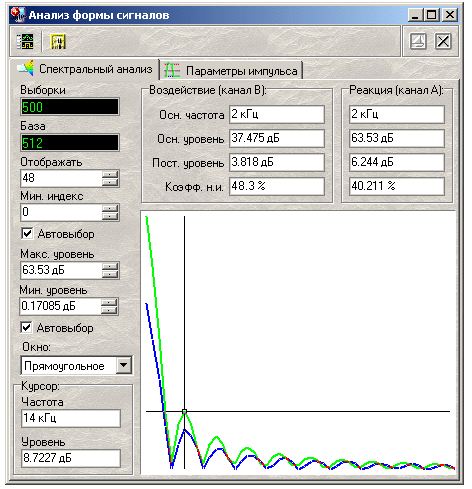This screenshot has height=489, width=472.
Task: Open the Окно dropdown arrow
Action: pos(124,365)
